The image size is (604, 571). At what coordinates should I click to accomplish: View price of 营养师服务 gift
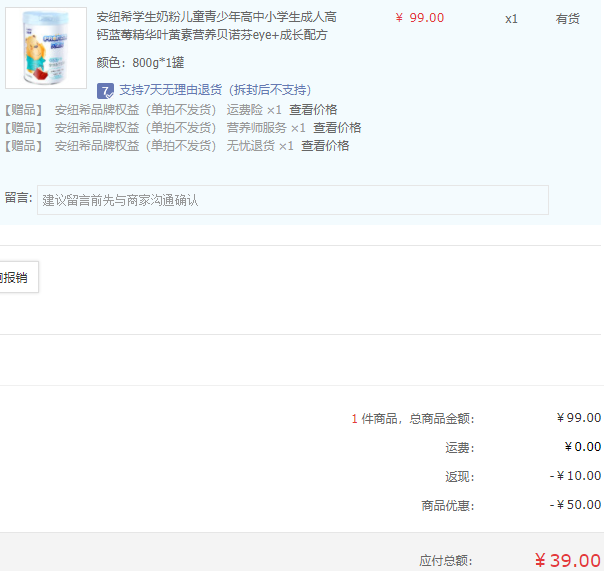337,128
